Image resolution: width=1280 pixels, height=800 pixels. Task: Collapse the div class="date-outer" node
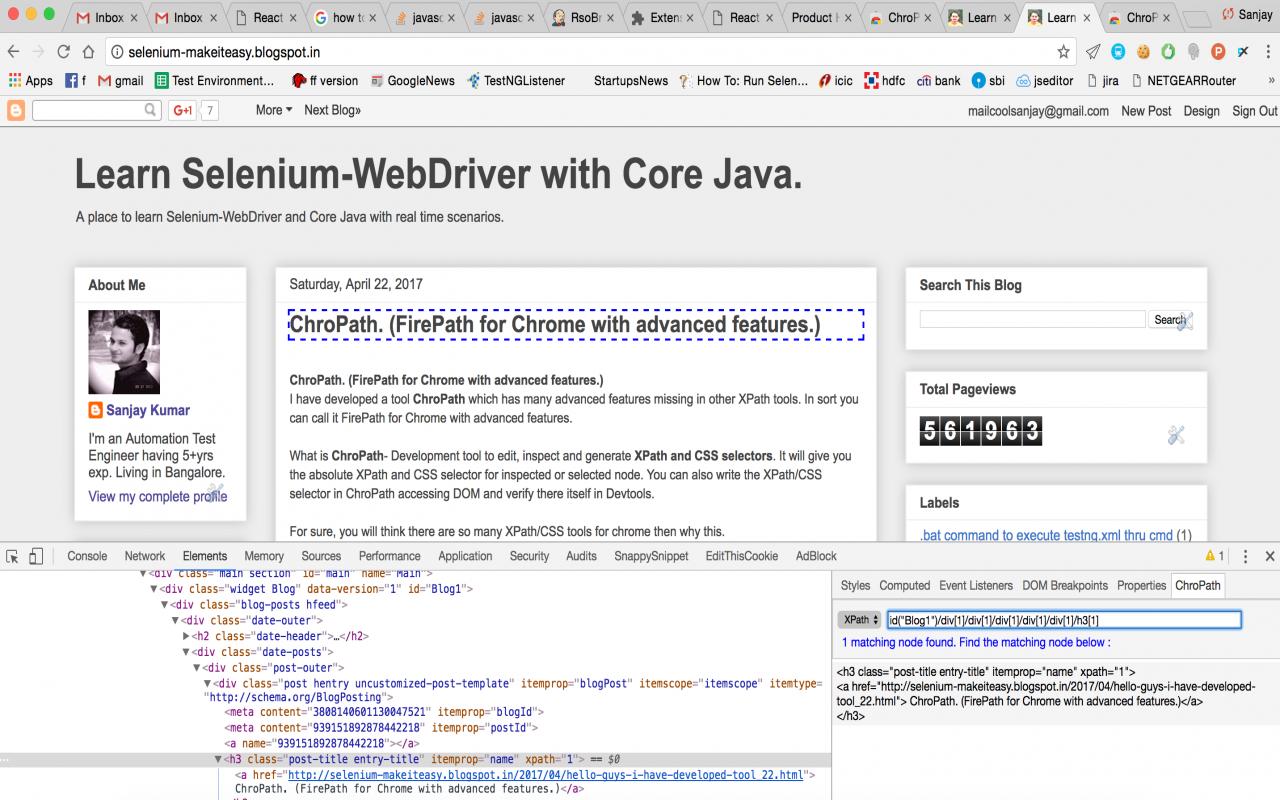(175, 621)
